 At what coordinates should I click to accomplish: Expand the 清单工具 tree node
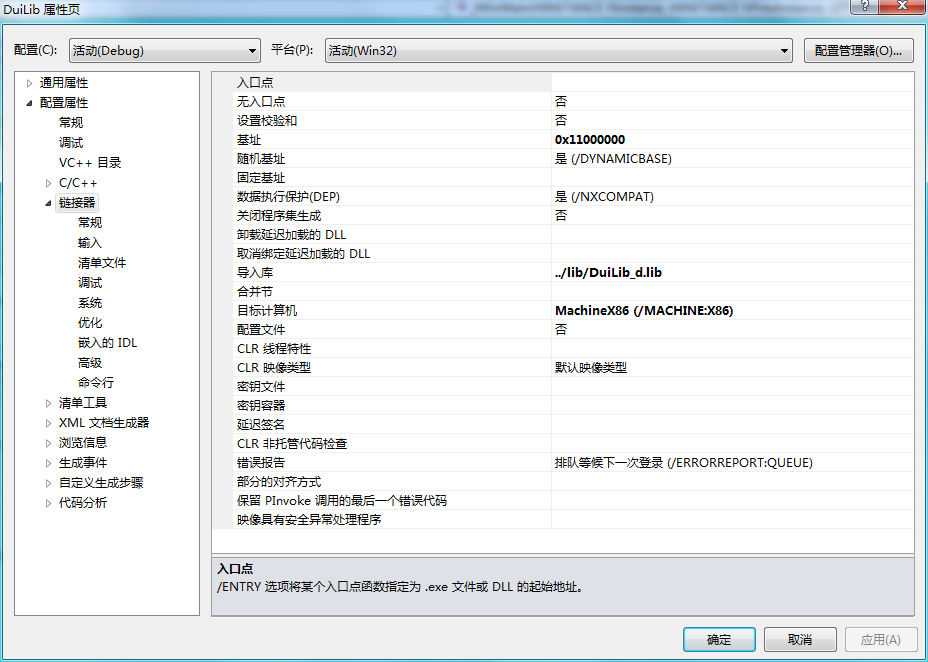click(49, 403)
